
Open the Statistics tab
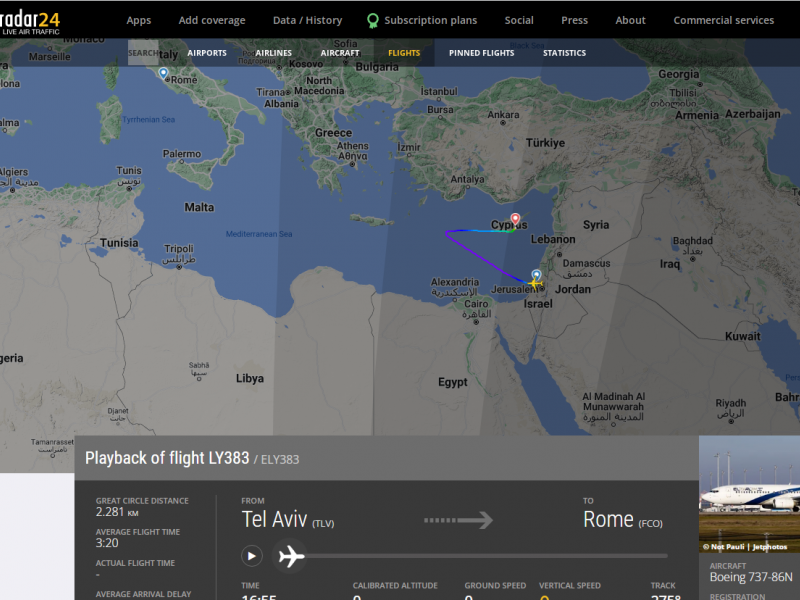(x=564, y=53)
